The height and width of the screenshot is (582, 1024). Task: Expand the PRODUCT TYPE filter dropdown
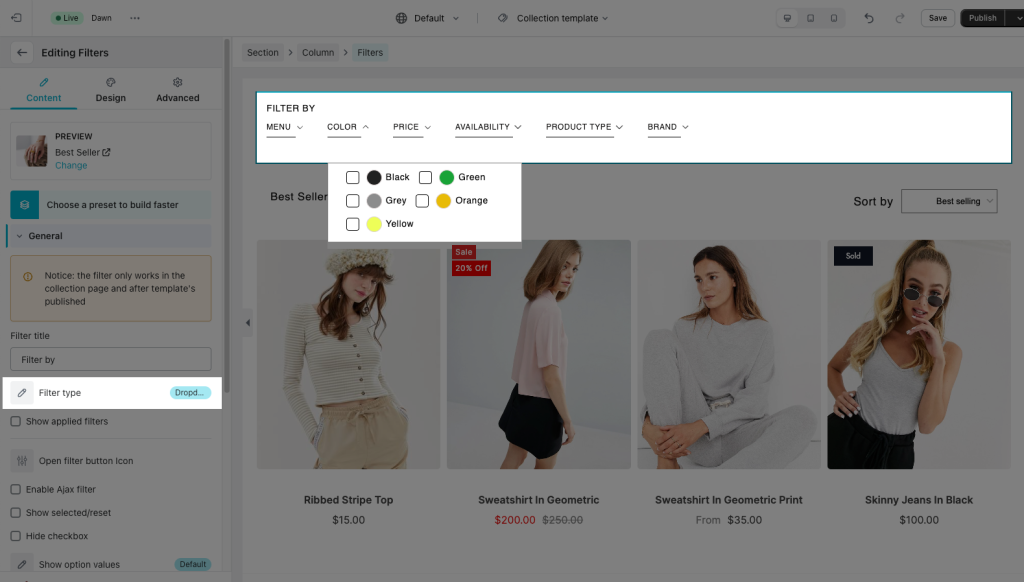point(584,127)
